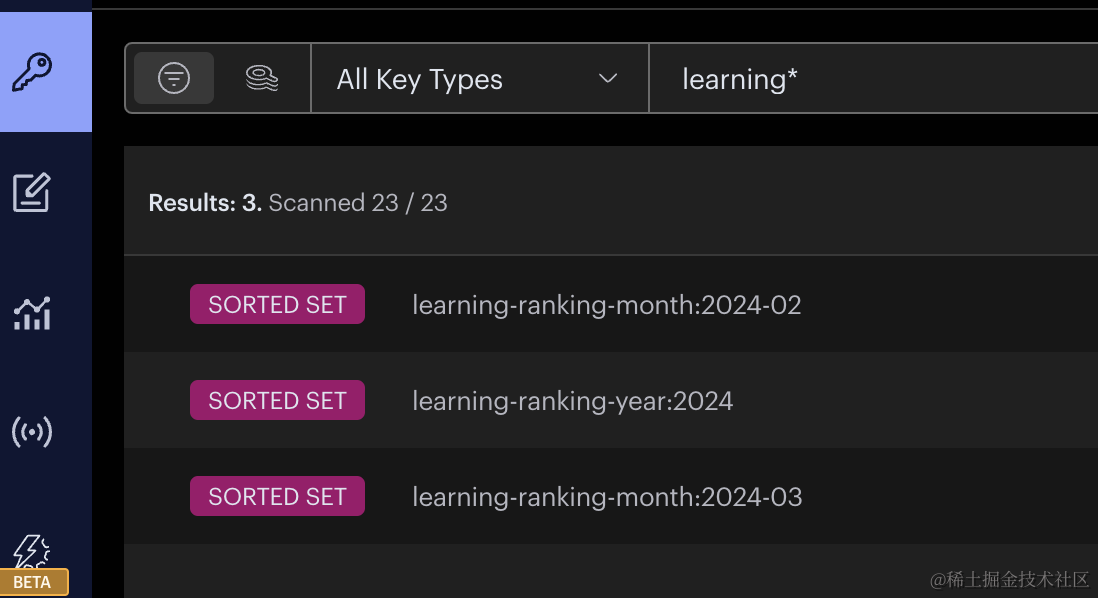Screen dimensions: 1098x598
Task: Click SORTED SET badge for learning-ranking-month:2024-02
Action: pyautogui.click(x=277, y=305)
